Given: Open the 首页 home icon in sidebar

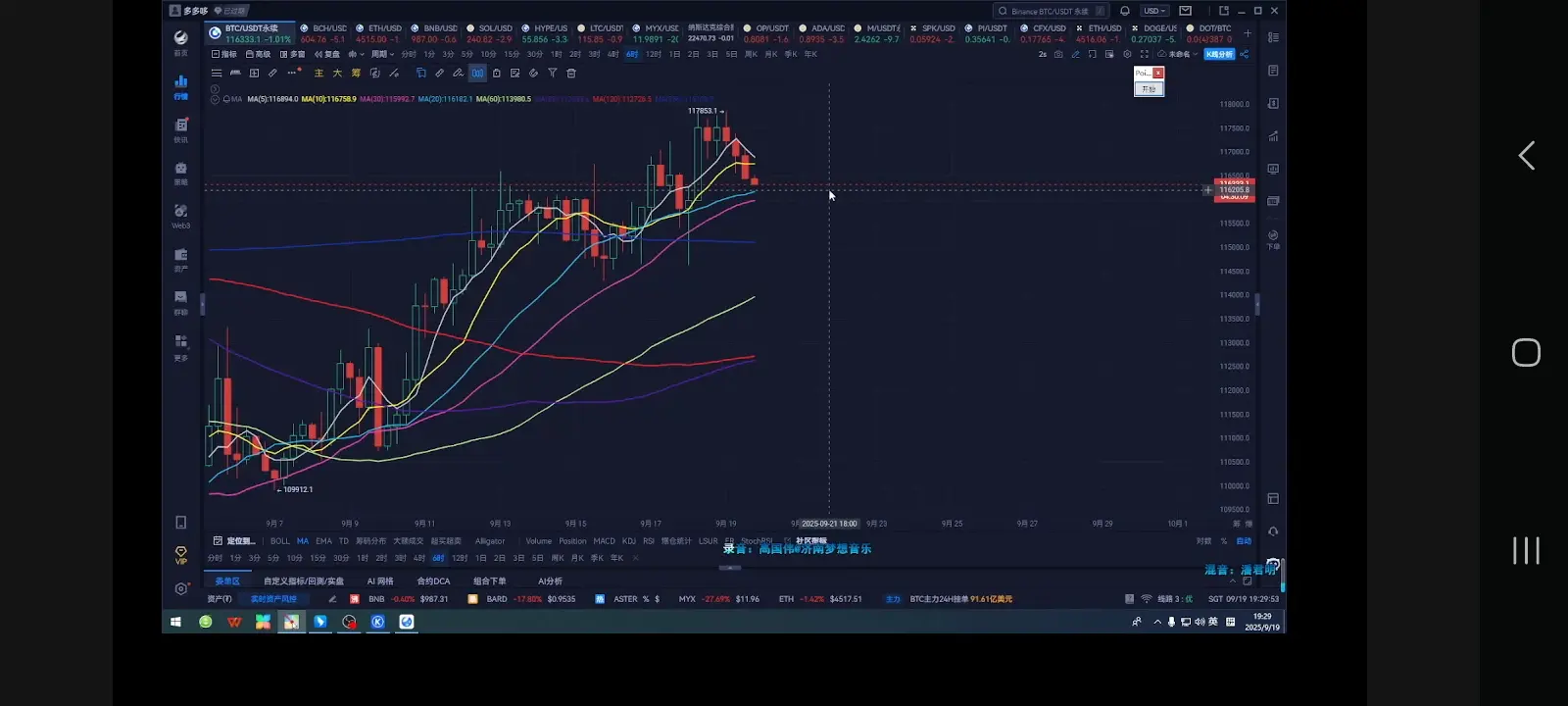Looking at the screenshot, I should tap(180, 42).
